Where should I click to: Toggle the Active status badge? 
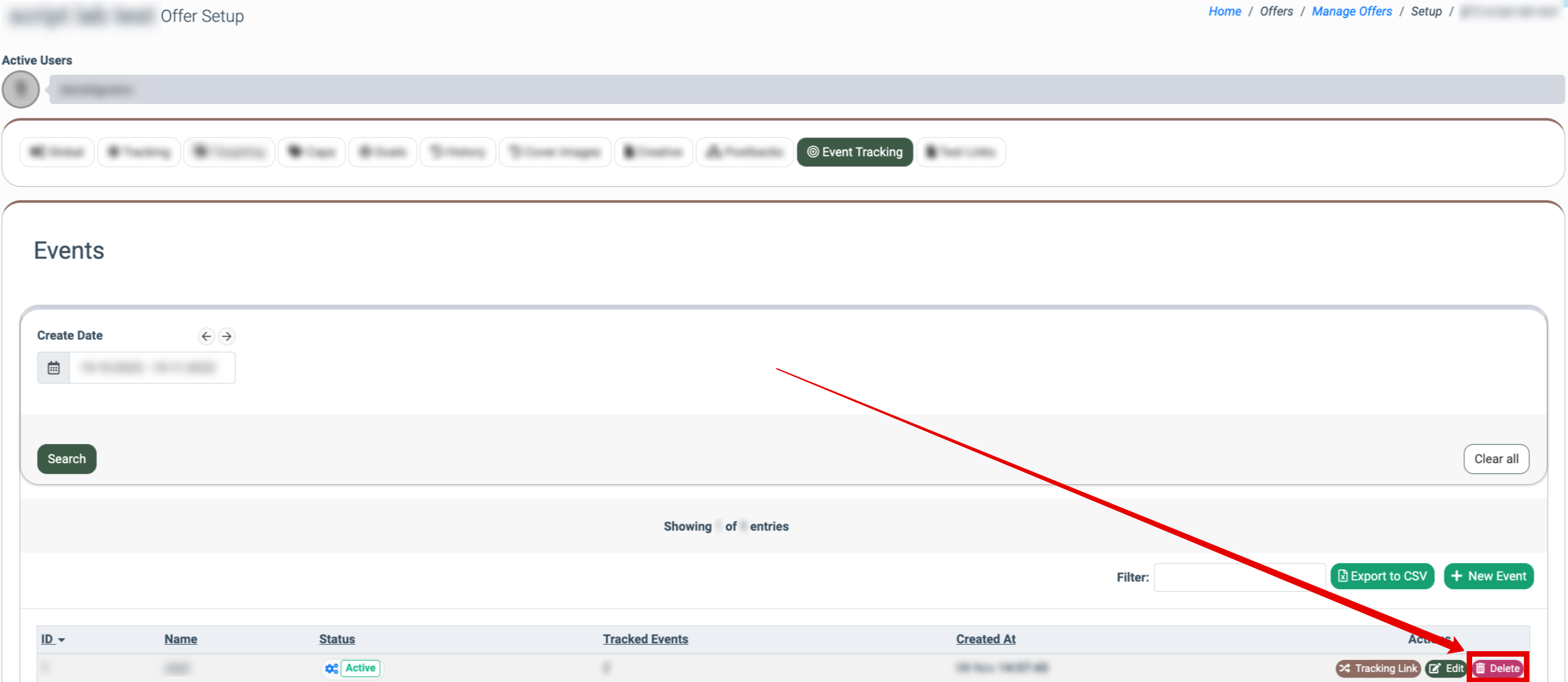[x=360, y=668]
